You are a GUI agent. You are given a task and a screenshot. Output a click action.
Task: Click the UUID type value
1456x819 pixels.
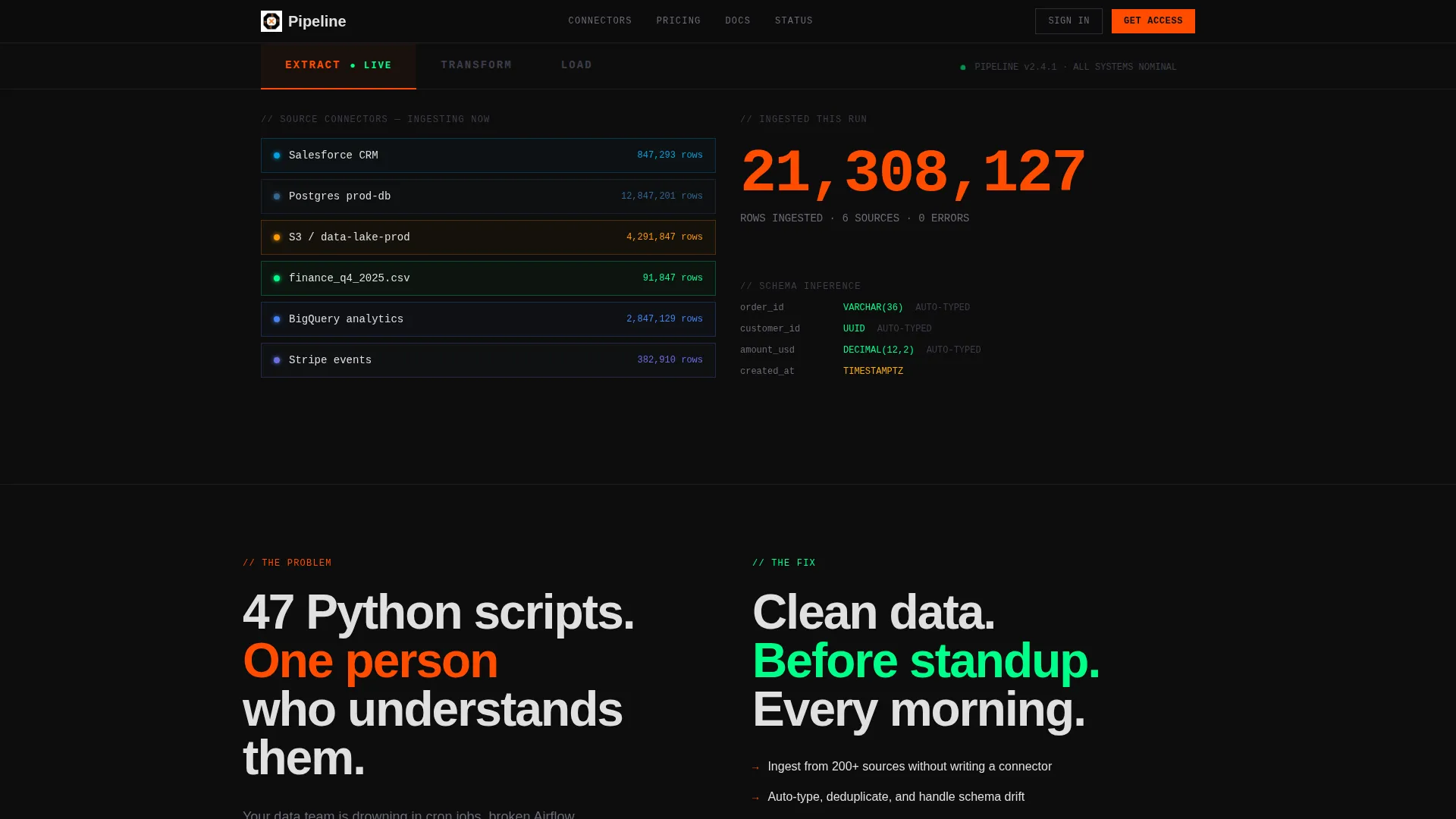pyautogui.click(x=854, y=329)
